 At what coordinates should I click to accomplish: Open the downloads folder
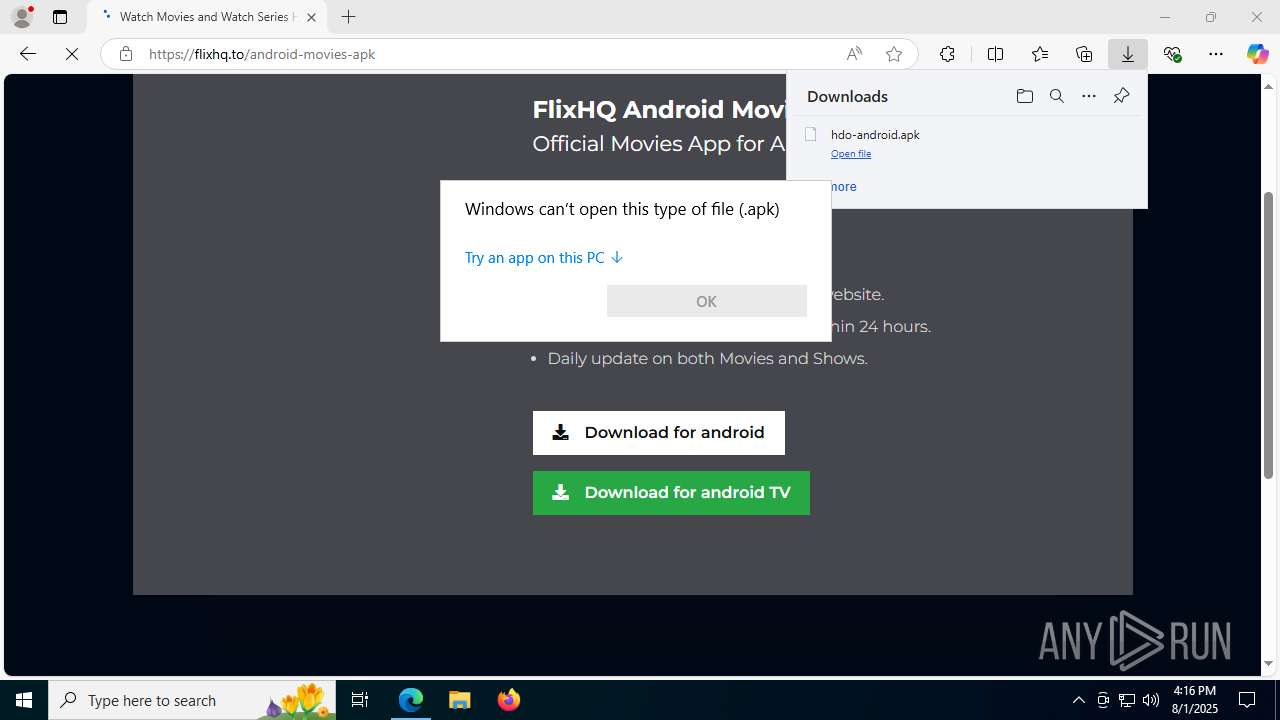(1024, 96)
